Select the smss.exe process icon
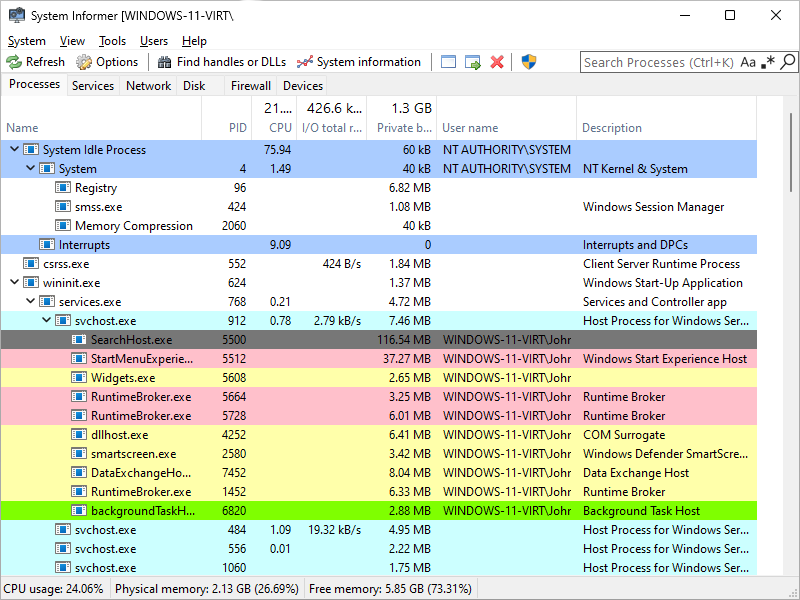 [63, 207]
